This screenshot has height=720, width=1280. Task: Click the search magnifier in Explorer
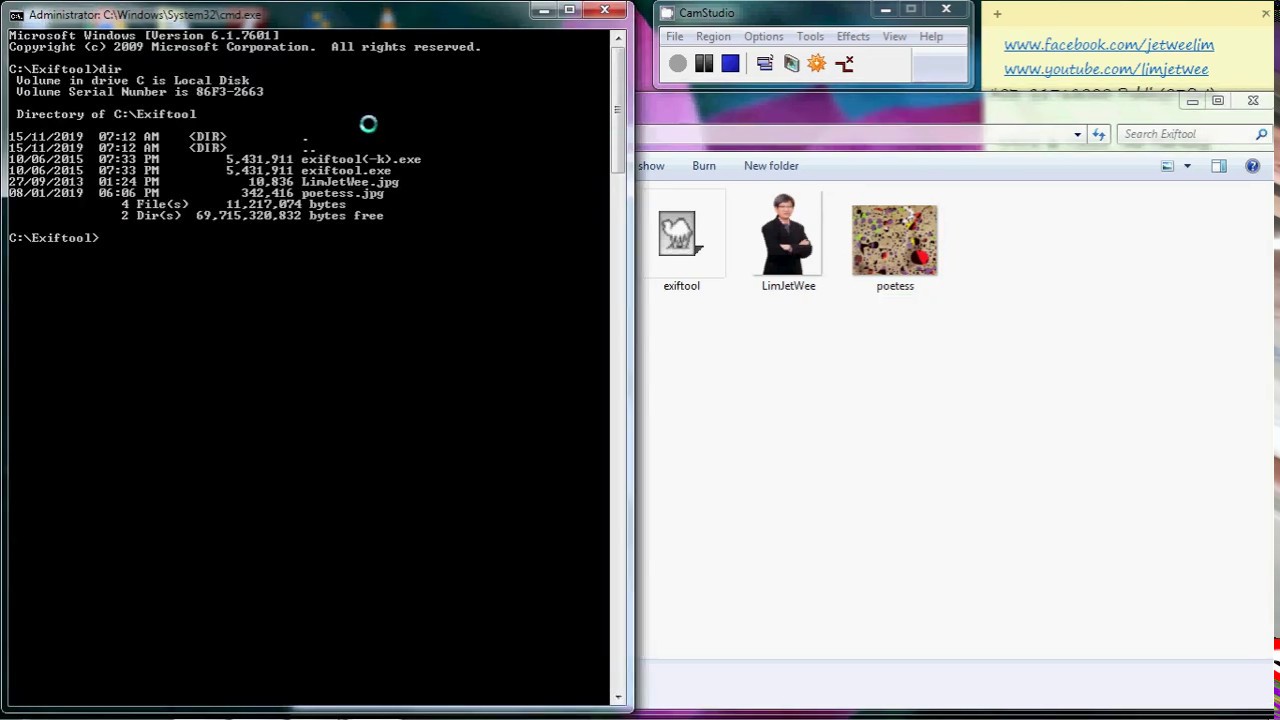click(1261, 134)
